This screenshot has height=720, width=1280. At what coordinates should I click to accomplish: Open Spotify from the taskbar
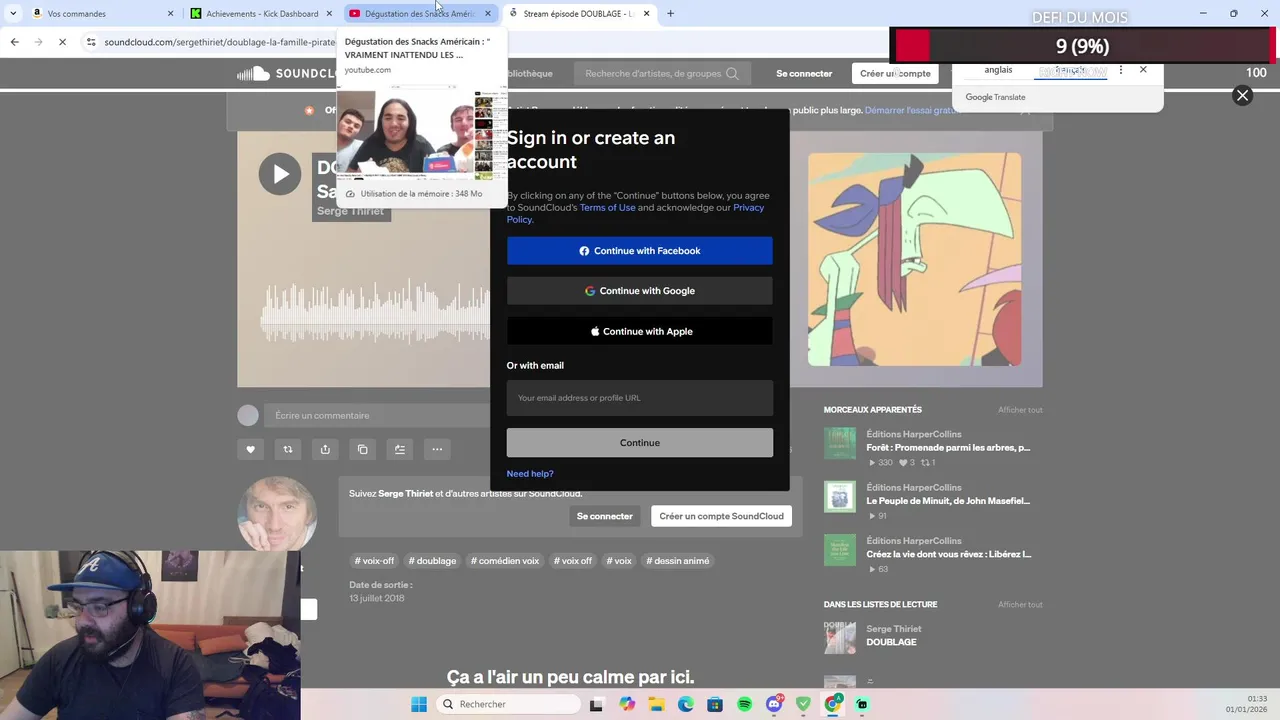(744, 704)
